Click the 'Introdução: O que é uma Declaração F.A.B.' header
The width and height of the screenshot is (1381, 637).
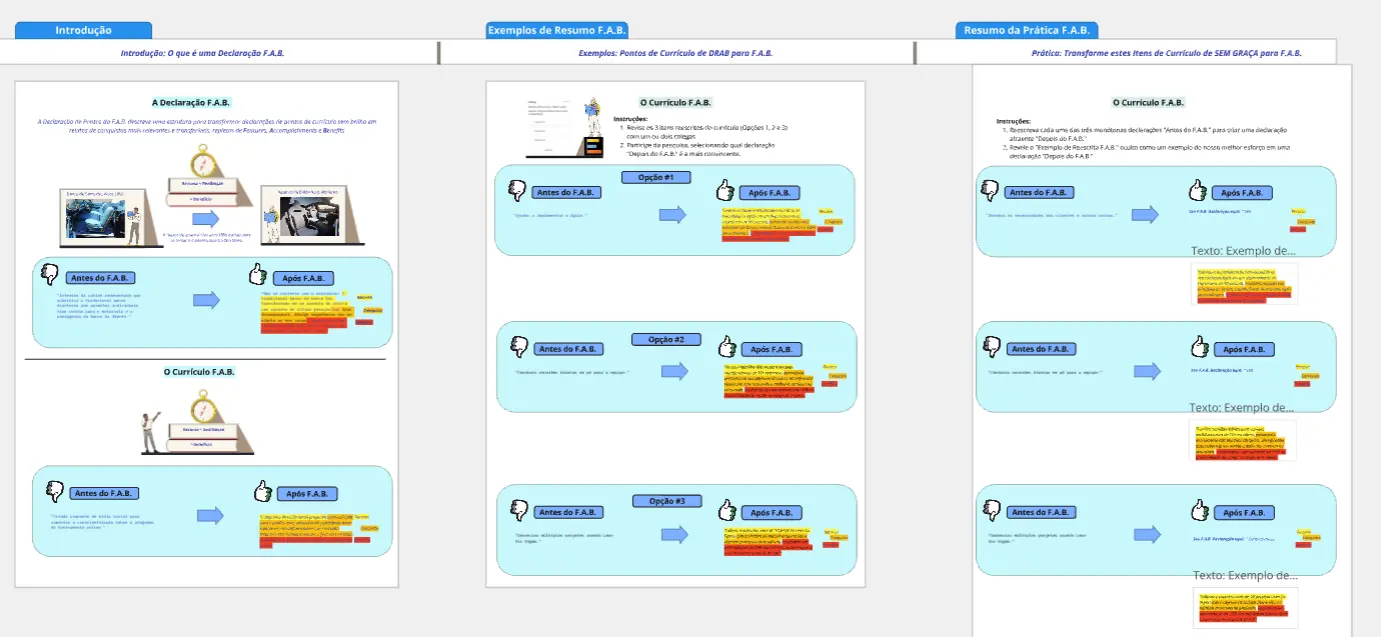point(202,53)
